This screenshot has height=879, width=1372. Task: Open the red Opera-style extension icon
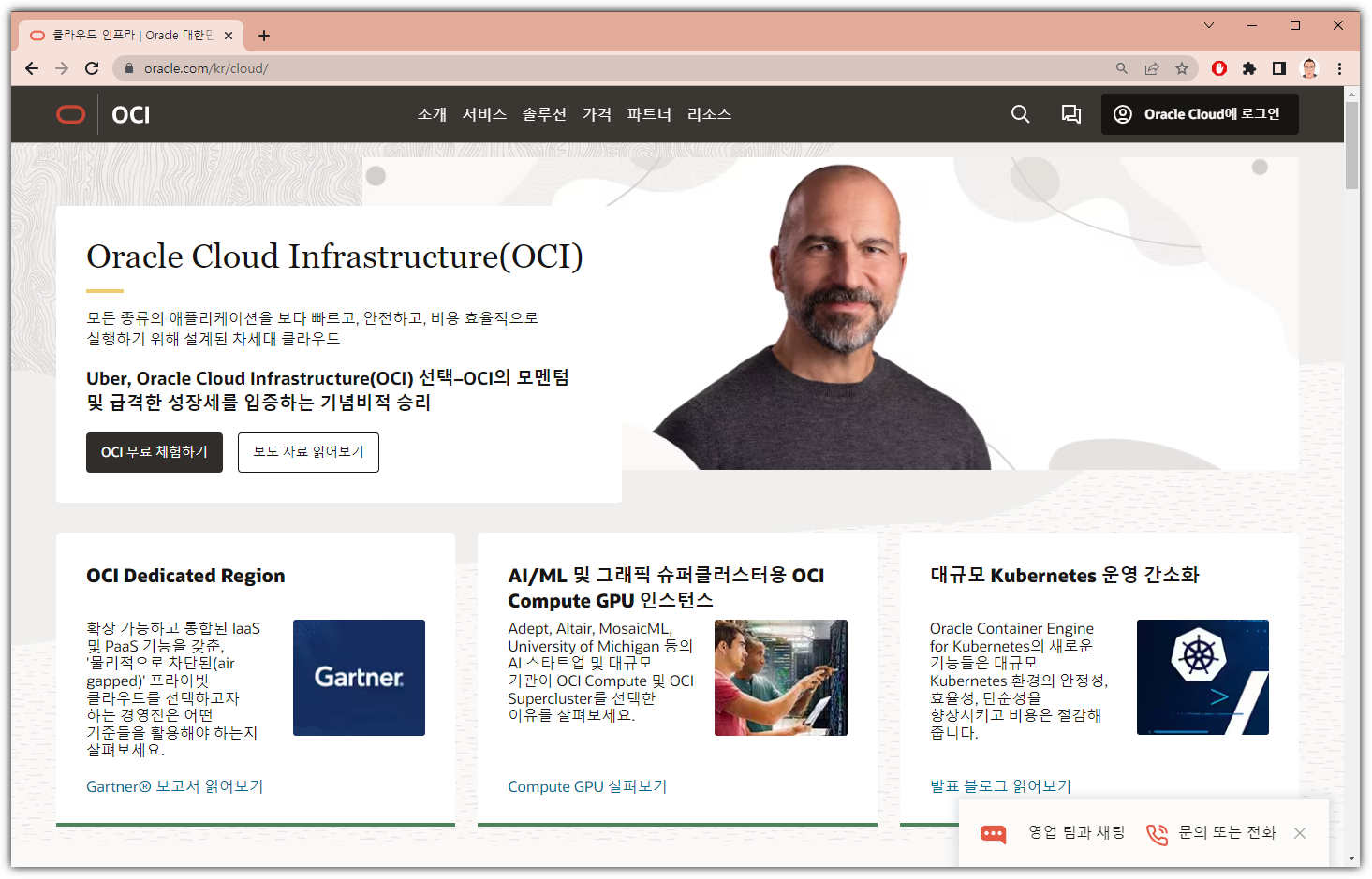coord(1219,68)
